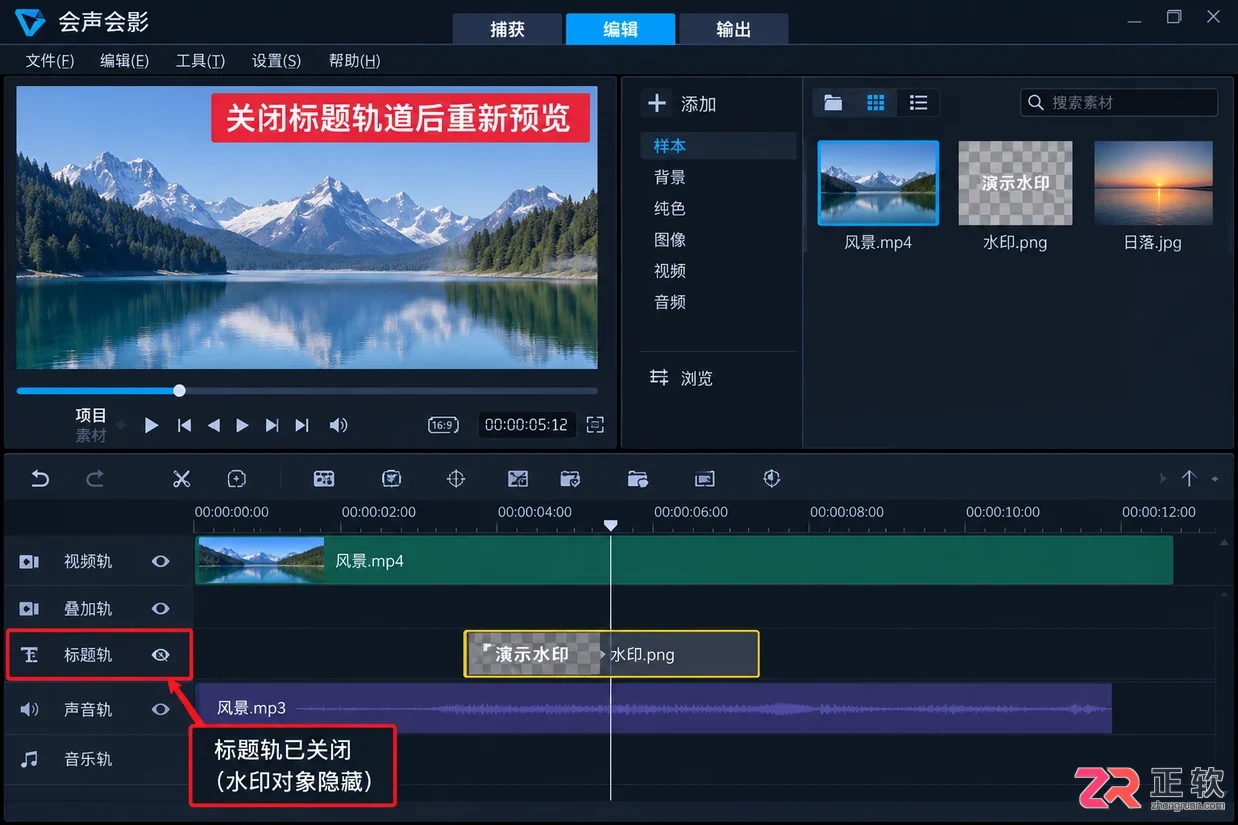Select the 日落.jpg library thumbnail
This screenshot has width=1238, height=825.
pyautogui.click(x=1153, y=183)
